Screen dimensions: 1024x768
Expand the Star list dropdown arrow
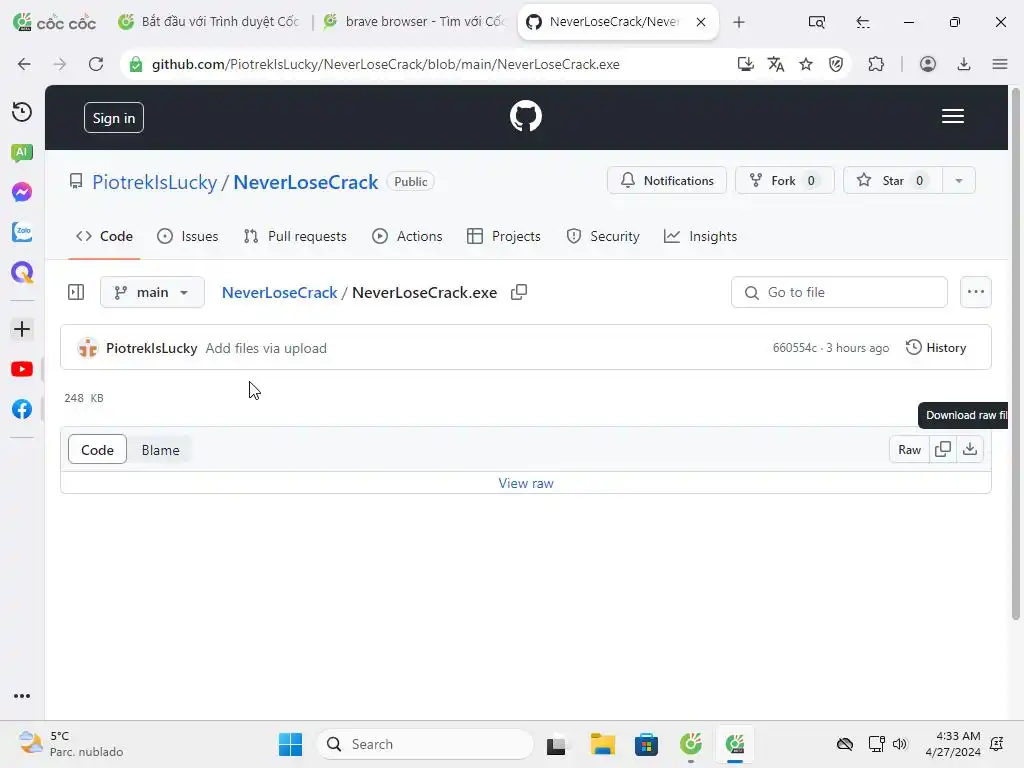(959, 181)
